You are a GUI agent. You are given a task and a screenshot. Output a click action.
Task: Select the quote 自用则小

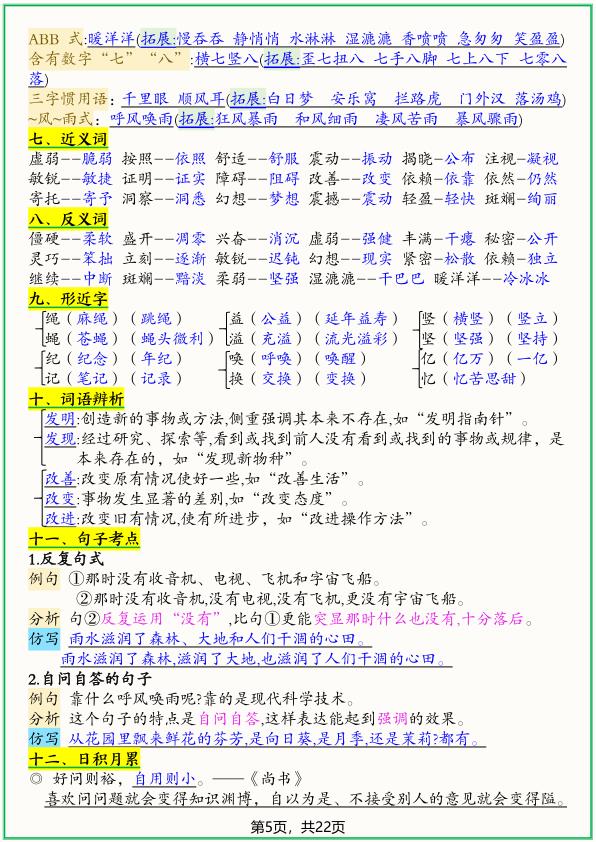tap(165, 779)
